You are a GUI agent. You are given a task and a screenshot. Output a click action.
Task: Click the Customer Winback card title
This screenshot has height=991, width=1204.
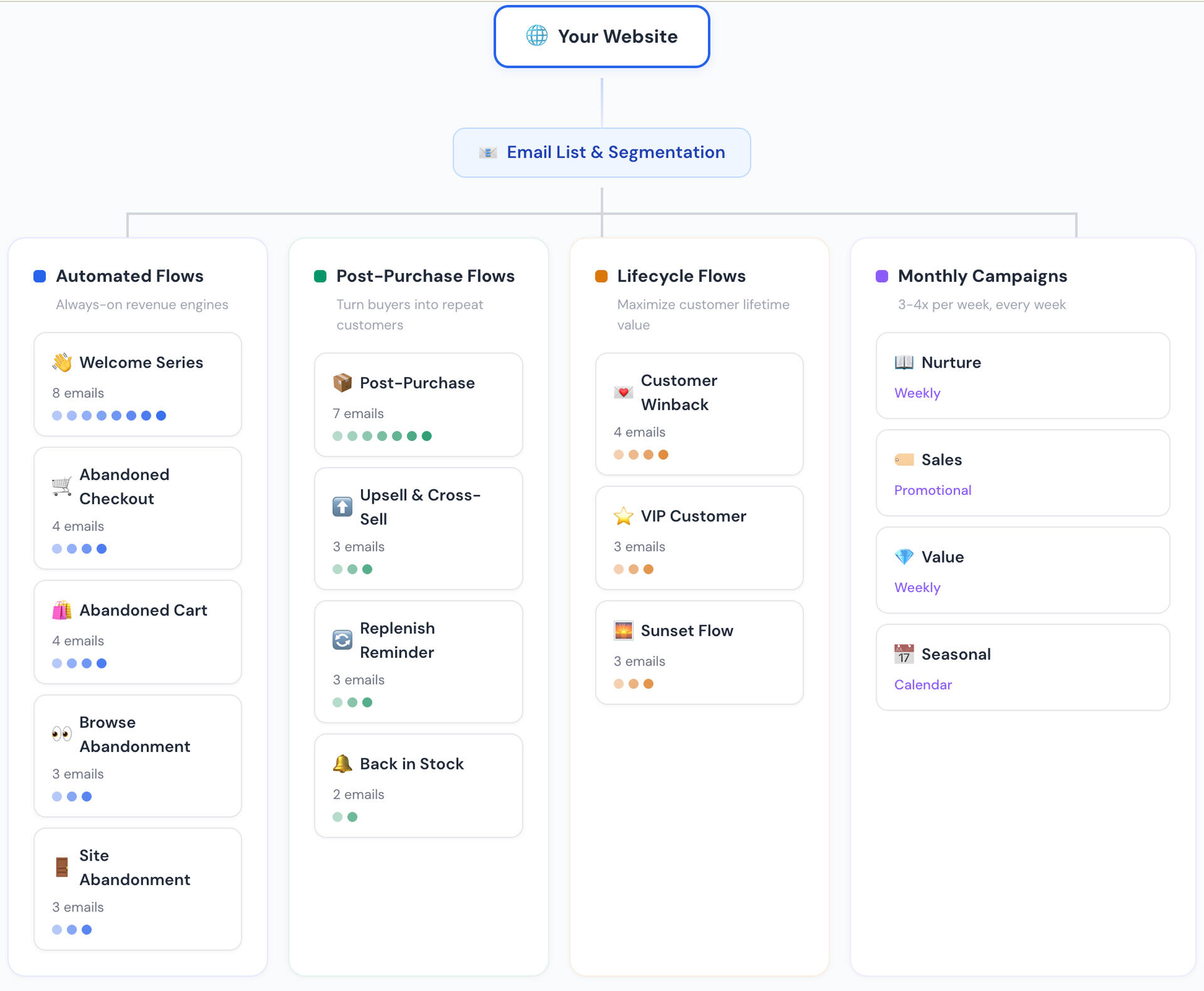[x=679, y=393]
